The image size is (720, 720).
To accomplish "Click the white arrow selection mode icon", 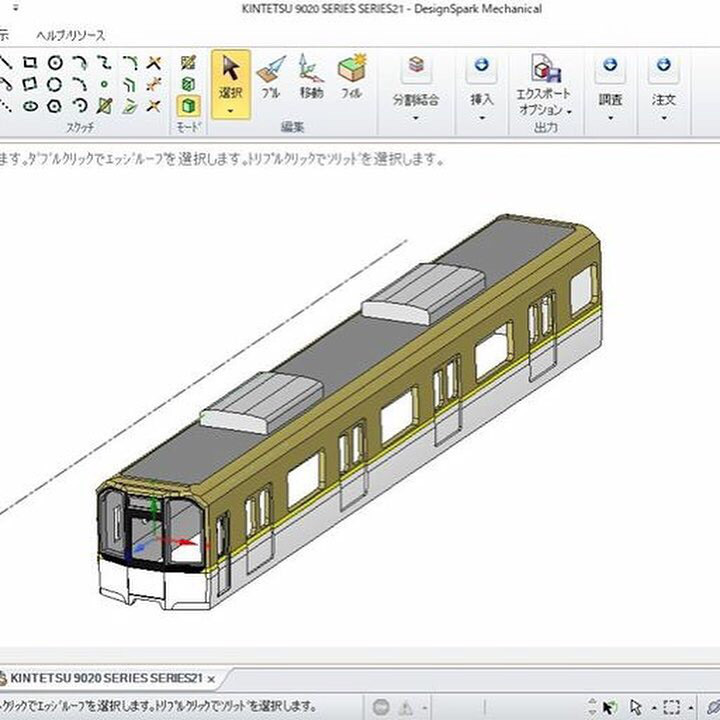I will pyautogui.click(x=636, y=708).
